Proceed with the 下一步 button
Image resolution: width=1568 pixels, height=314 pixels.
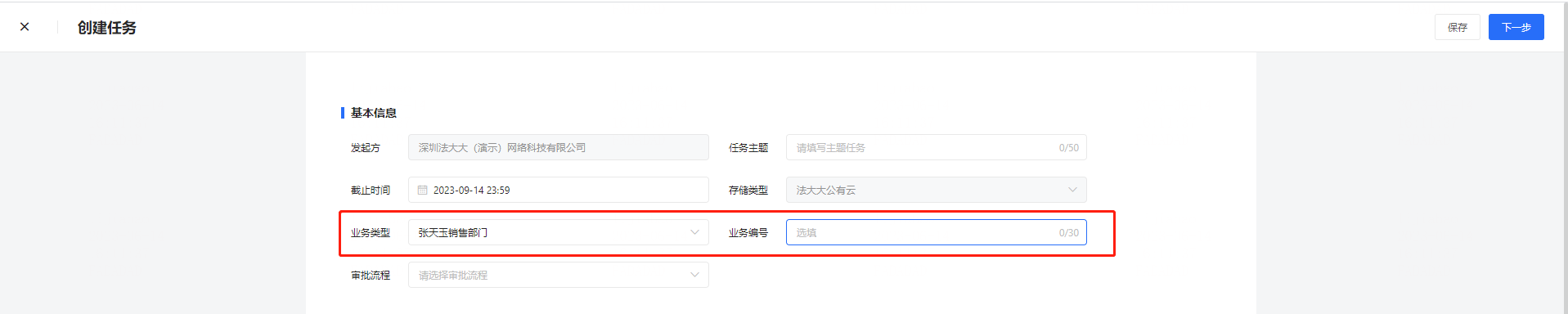[x=1516, y=27]
